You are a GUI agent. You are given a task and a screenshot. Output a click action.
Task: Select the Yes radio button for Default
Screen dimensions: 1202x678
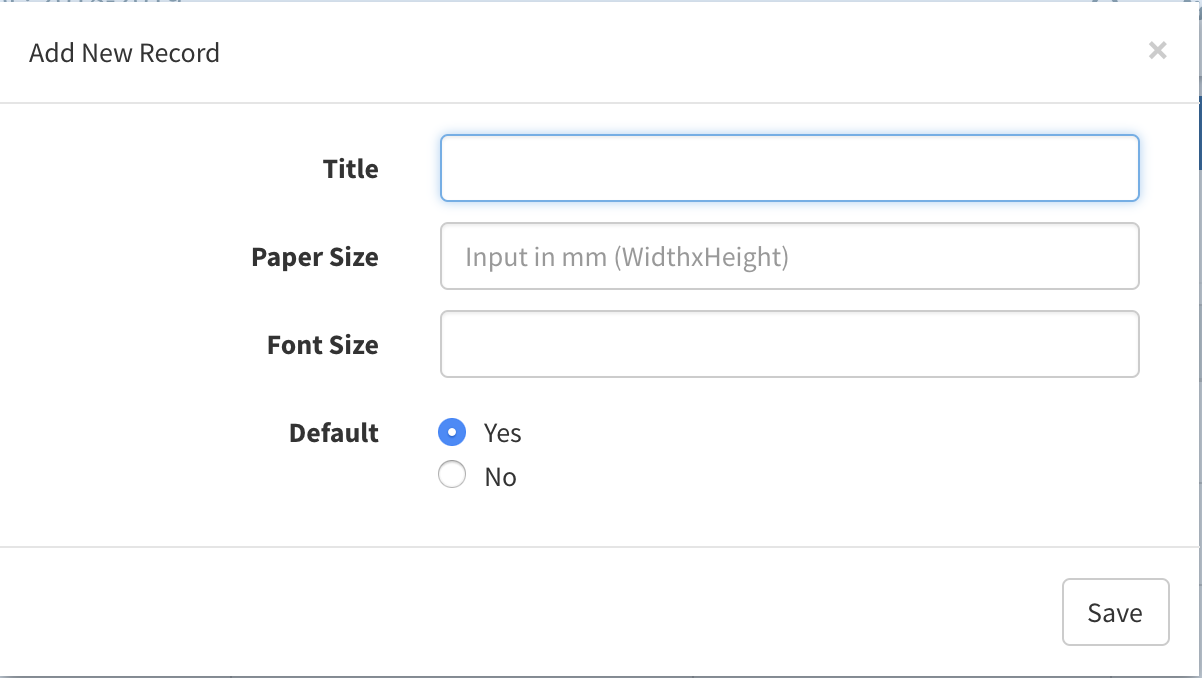pyautogui.click(x=452, y=432)
